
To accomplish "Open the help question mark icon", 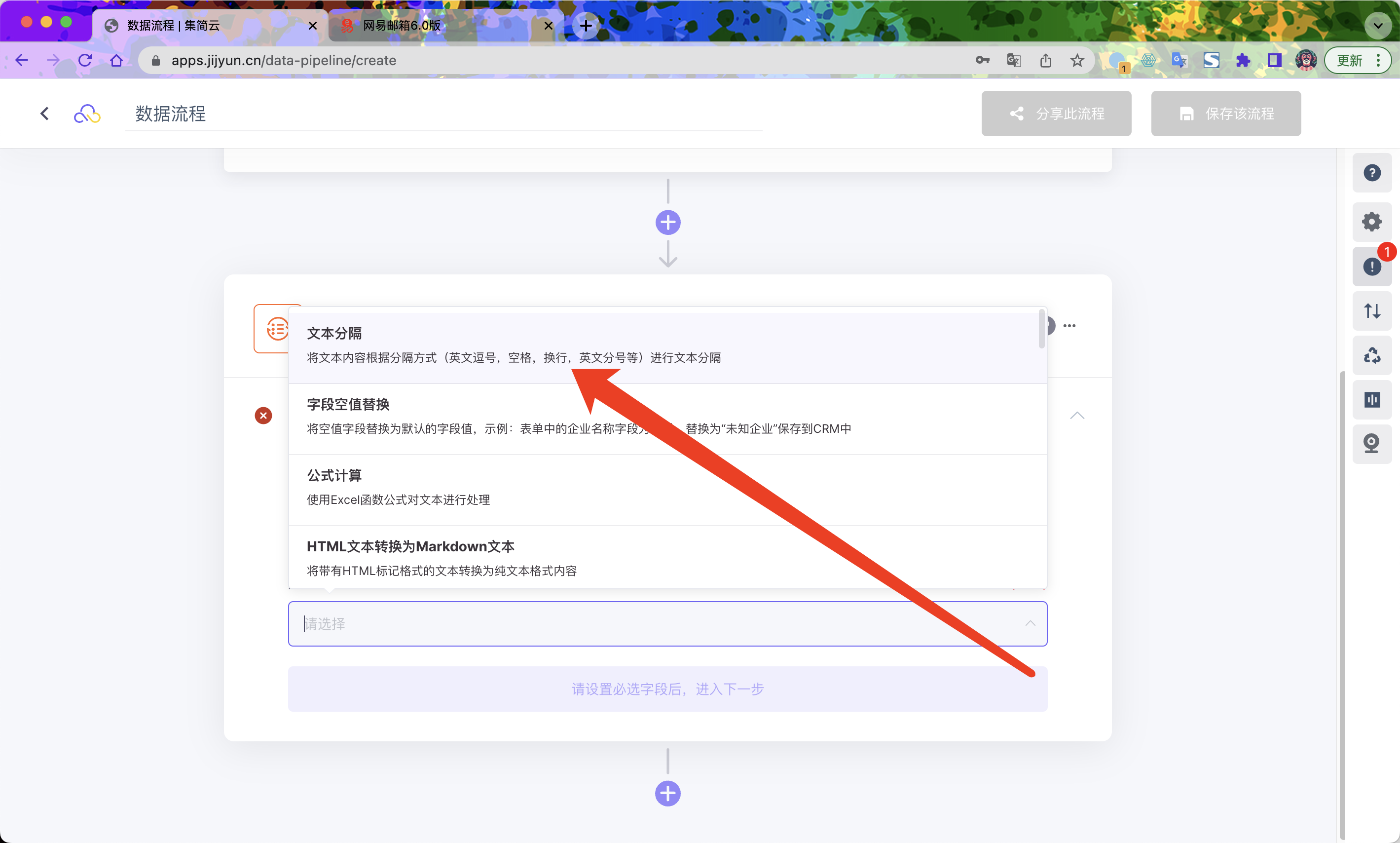I will 1371,173.
